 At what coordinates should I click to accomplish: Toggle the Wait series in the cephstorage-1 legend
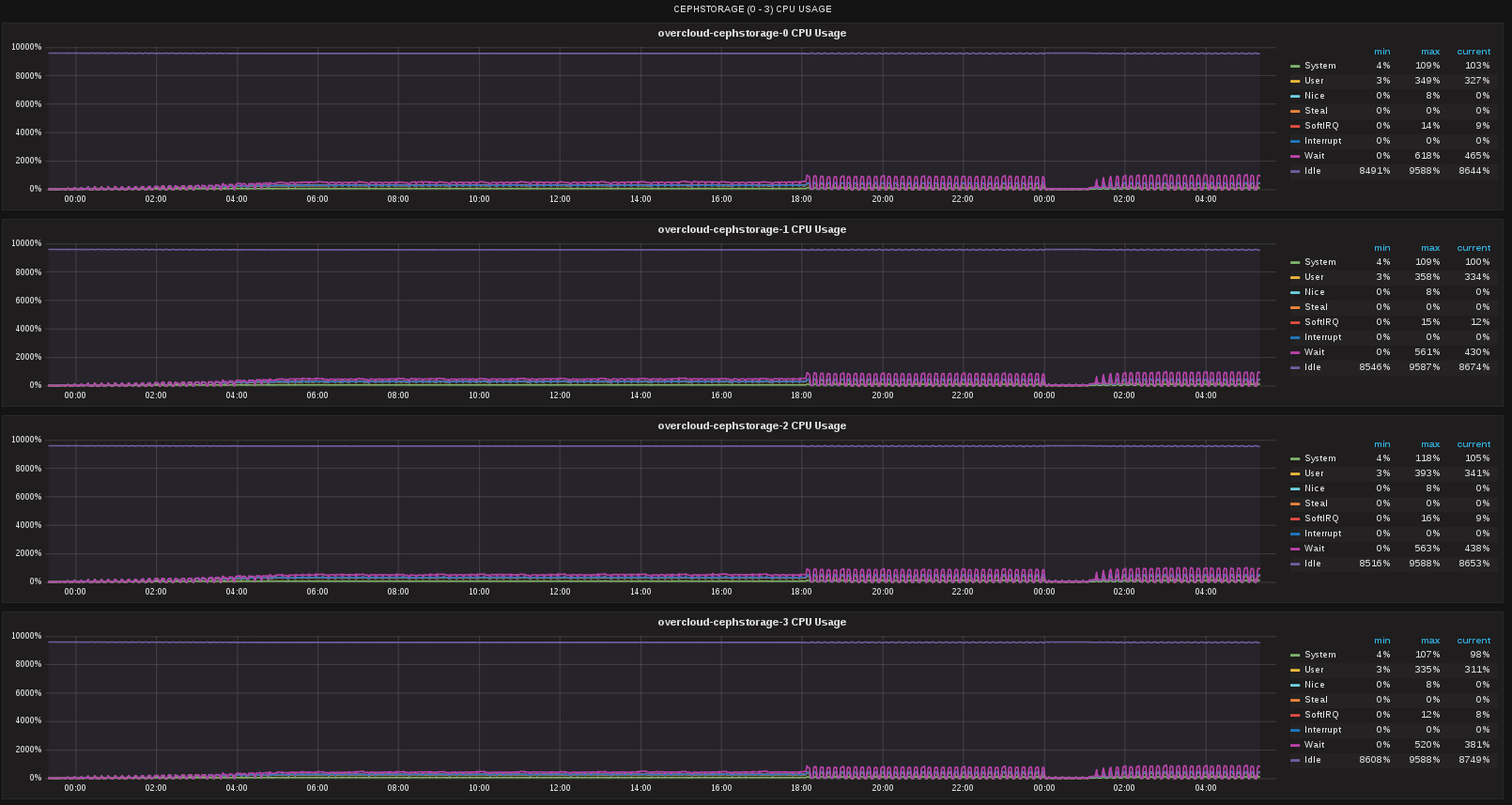1314,352
